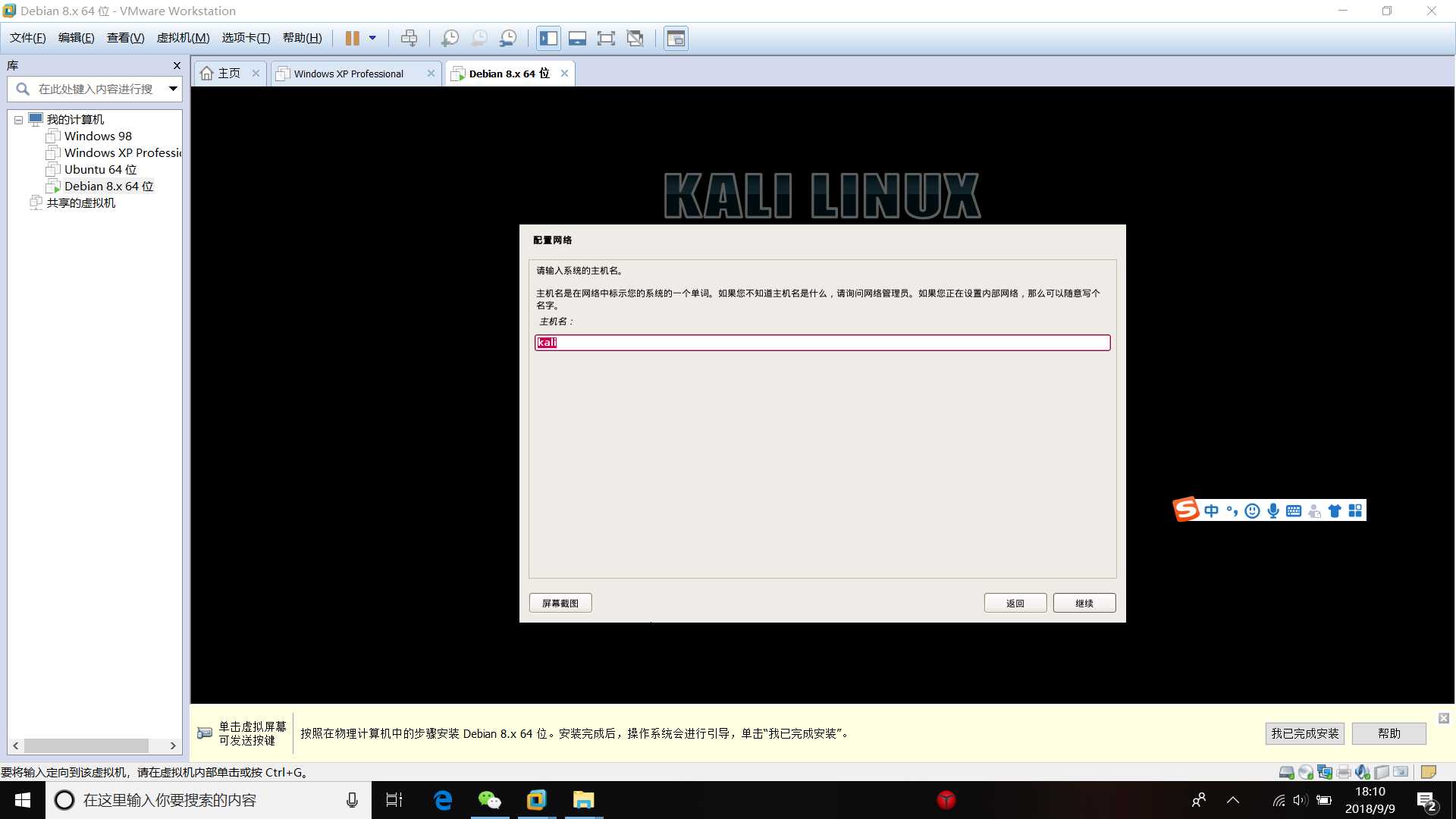The height and width of the screenshot is (819, 1456).
Task: Open WeChat from the taskbar
Action: click(x=489, y=800)
